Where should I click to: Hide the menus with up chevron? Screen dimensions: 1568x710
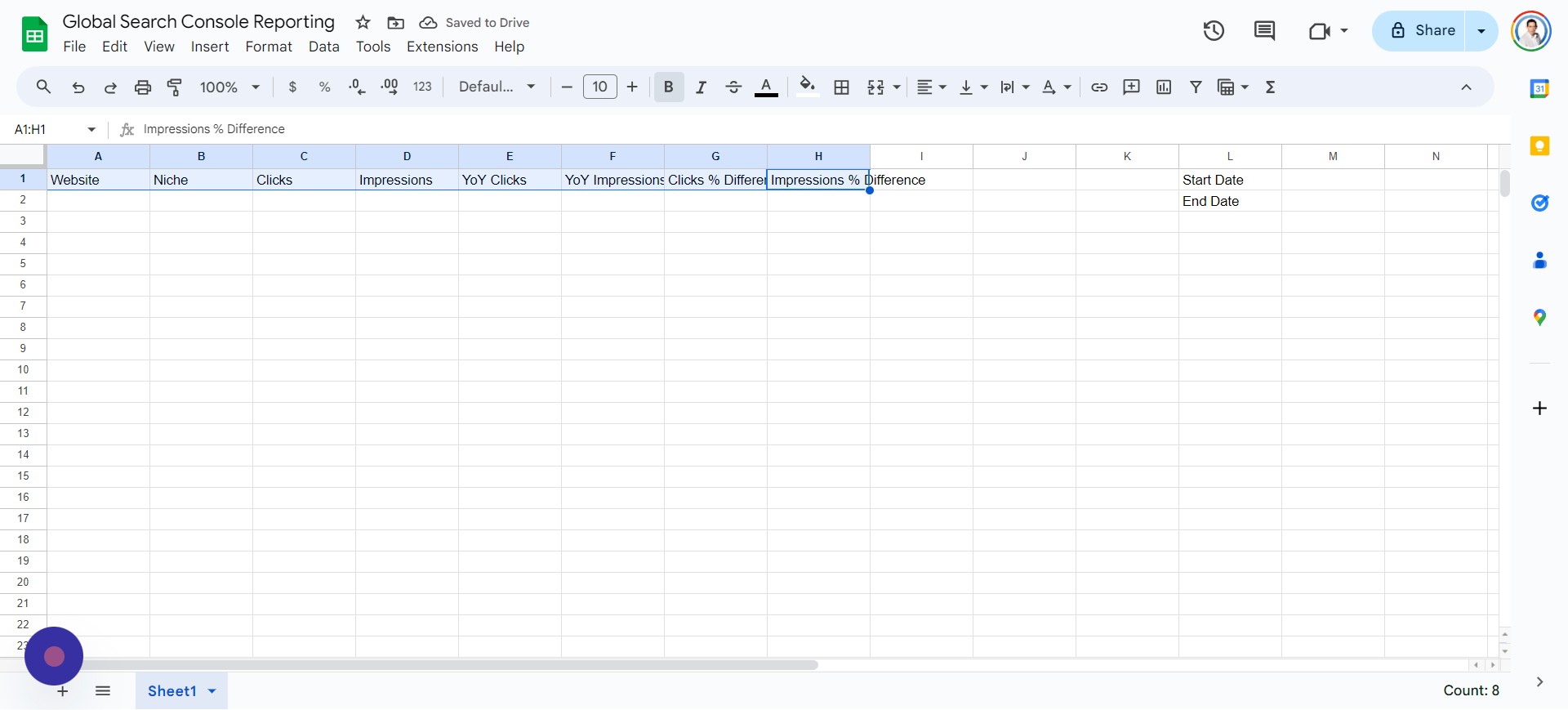click(x=1466, y=87)
